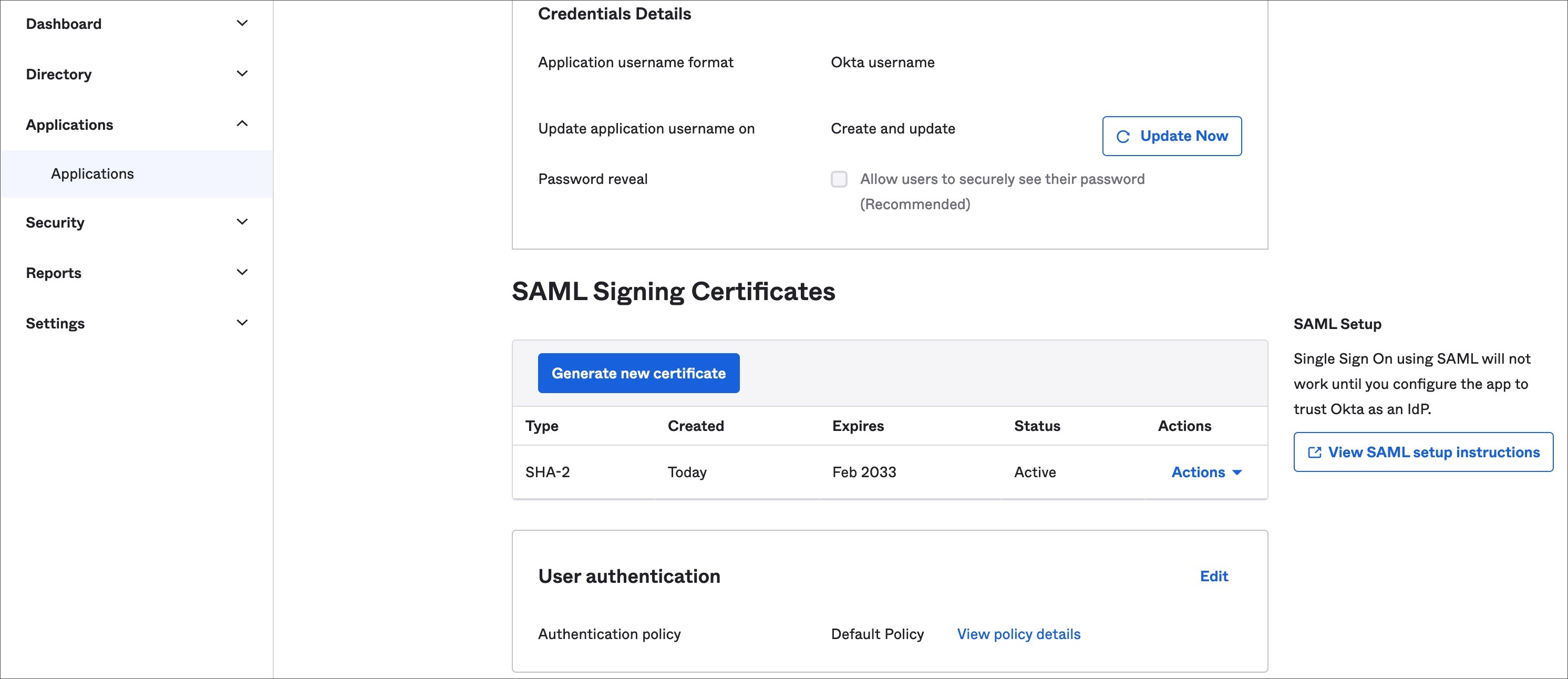The height and width of the screenshot is (679, 1568).
Task: Click Generate new certificate button
Action: [x=638, y=373]
